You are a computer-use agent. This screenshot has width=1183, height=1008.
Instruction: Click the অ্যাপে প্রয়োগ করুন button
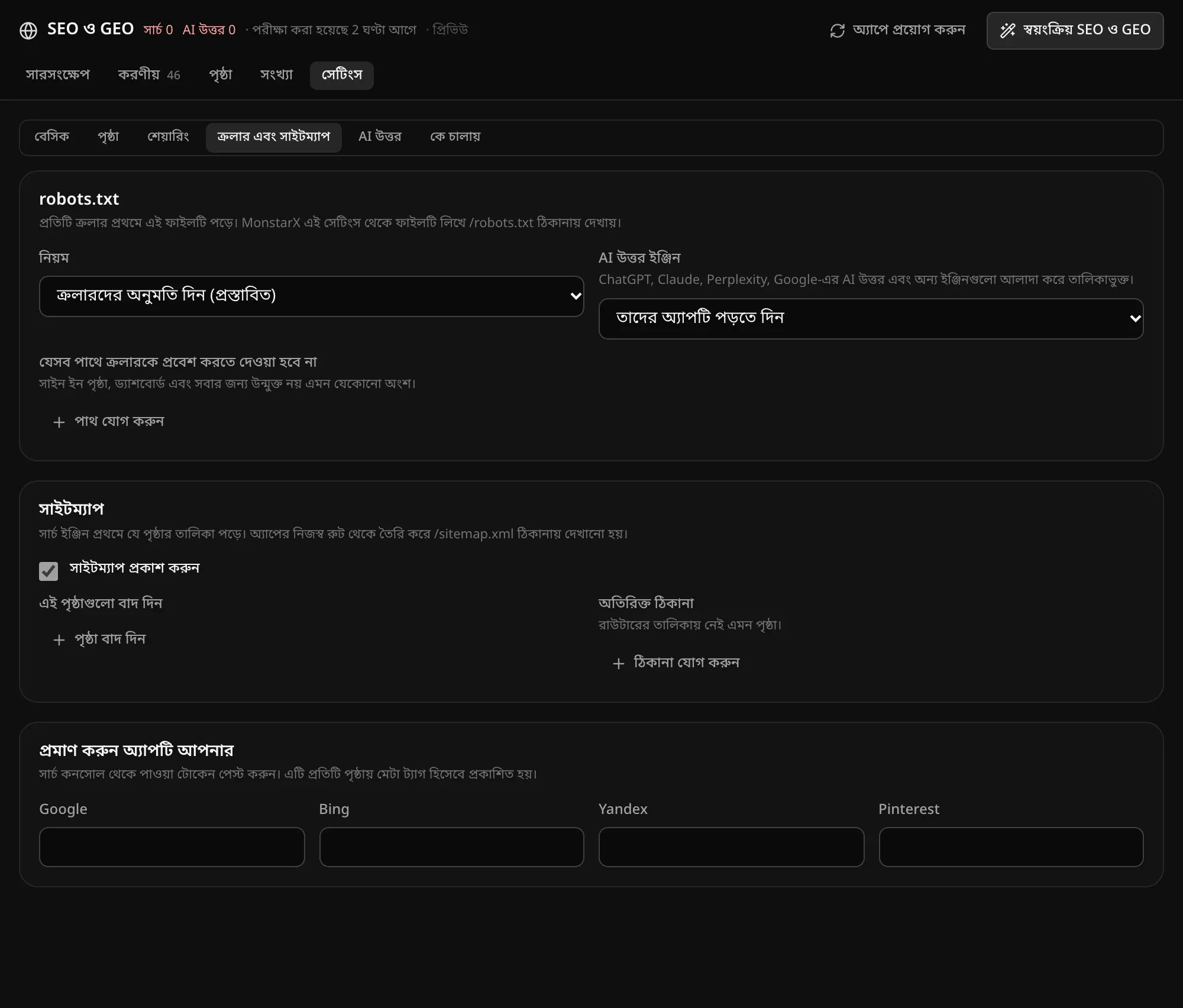pyautogui.click(x=897, y=30)
